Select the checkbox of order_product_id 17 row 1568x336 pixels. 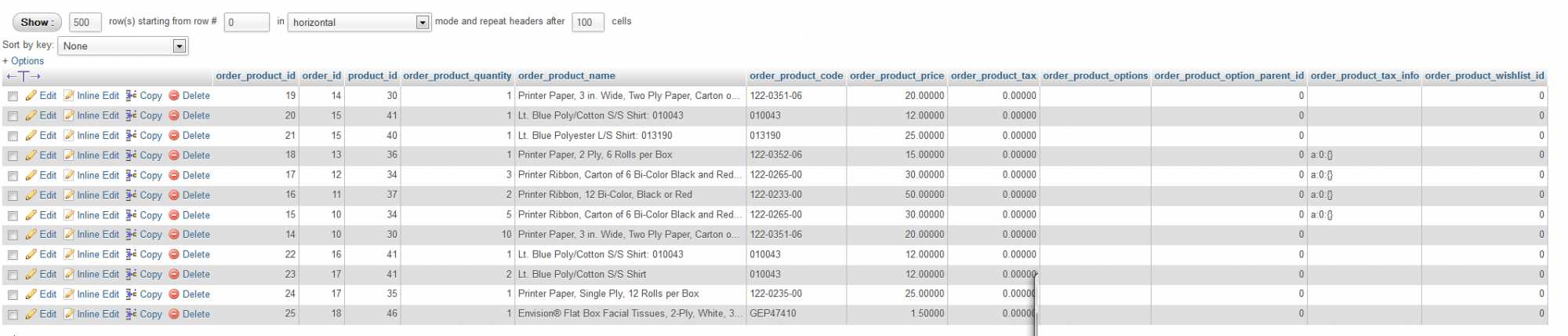coord(13,176)
